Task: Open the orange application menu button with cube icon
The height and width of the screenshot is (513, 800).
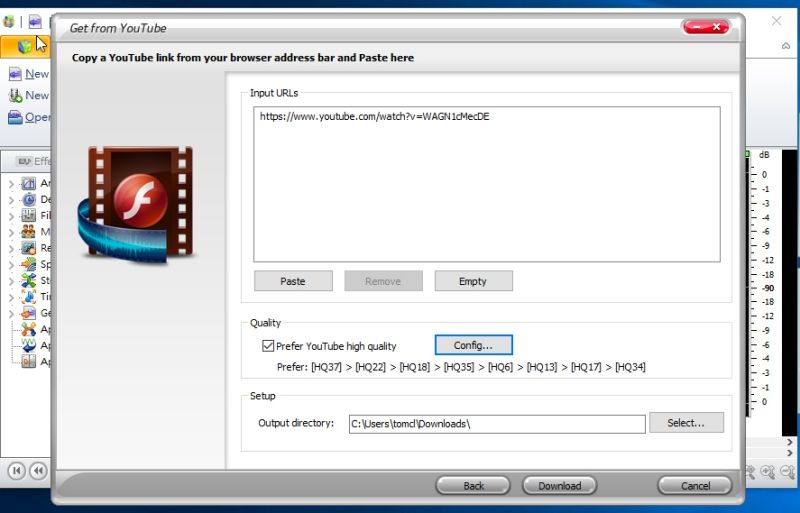Action: click(25, 46)
